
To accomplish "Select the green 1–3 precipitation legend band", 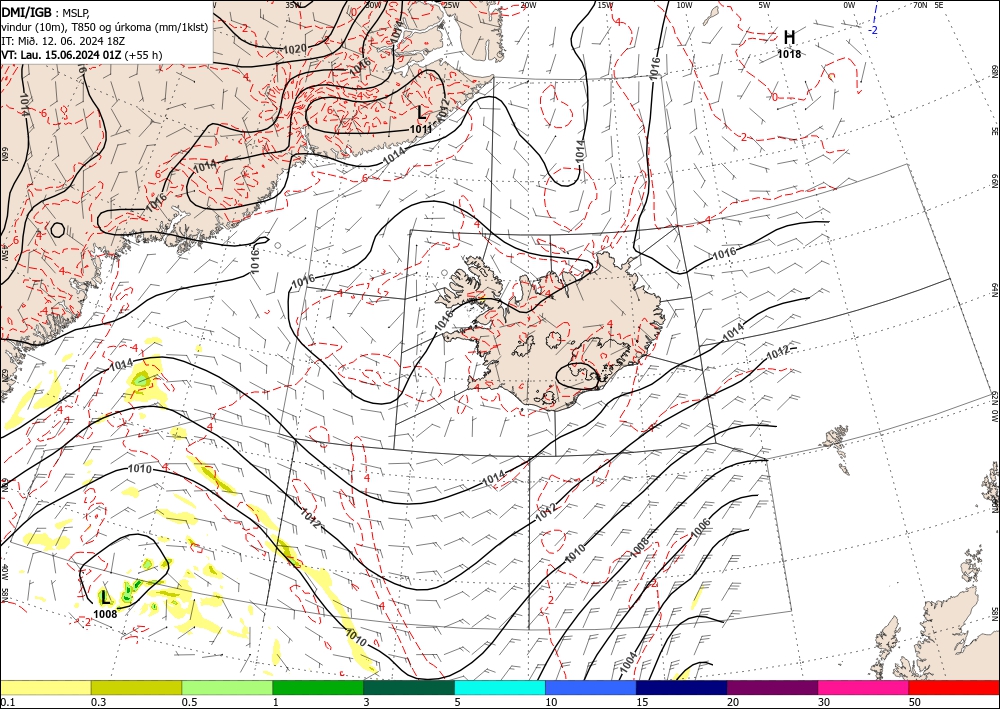I will [x=318, y=687].
